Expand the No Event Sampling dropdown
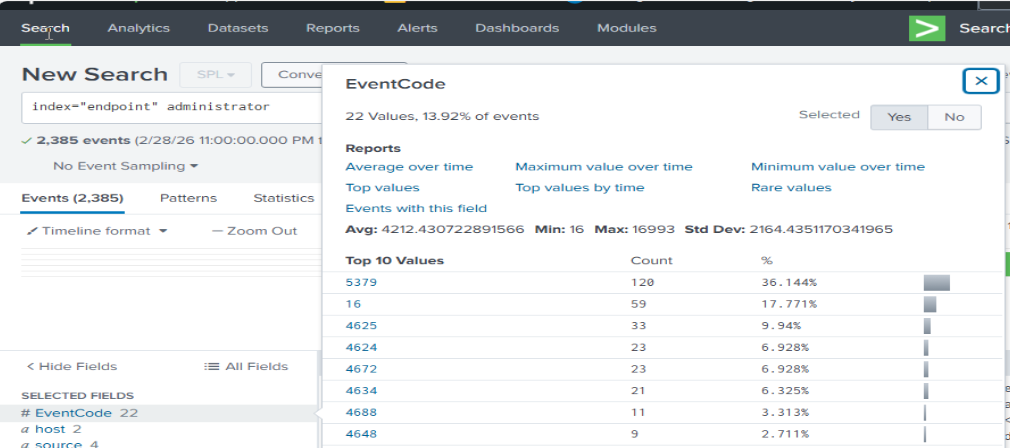The height and width of the screenshot is (448, 1010). 126,166
